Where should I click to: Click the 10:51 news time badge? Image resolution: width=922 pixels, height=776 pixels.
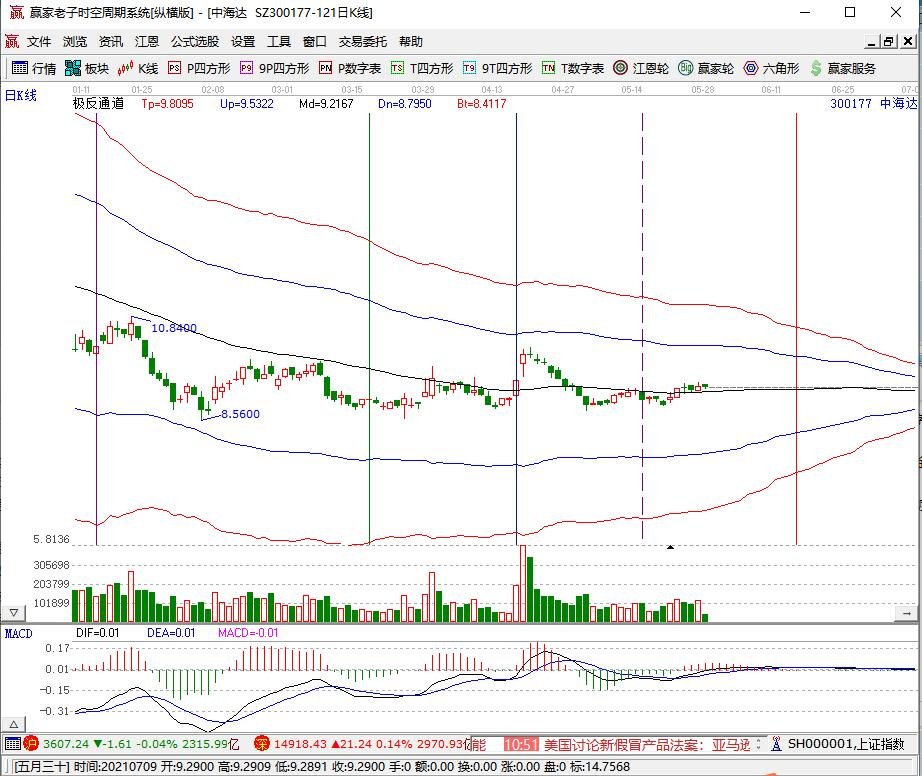[x=521, y=745]
